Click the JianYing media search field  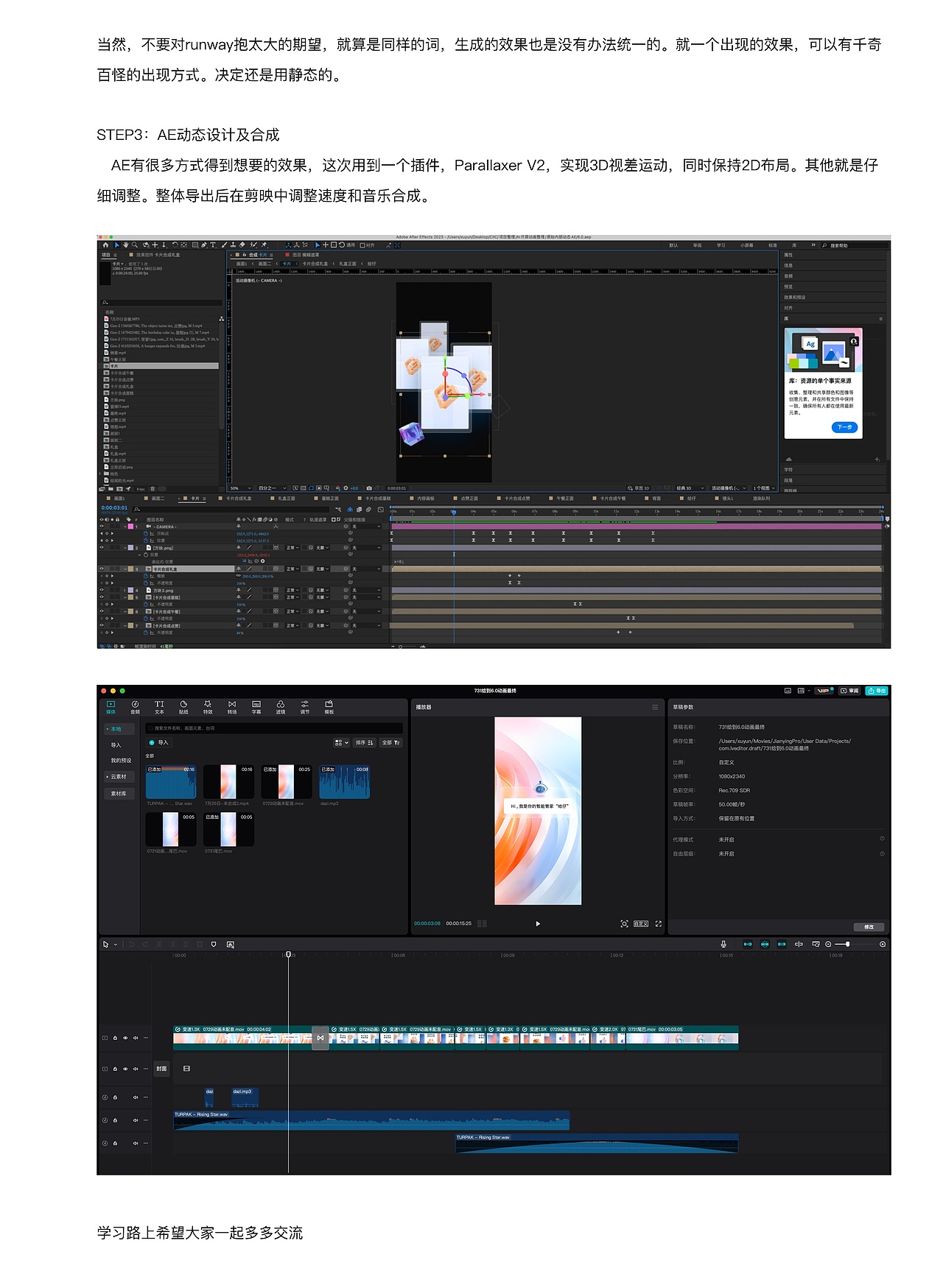coord(274,728)
